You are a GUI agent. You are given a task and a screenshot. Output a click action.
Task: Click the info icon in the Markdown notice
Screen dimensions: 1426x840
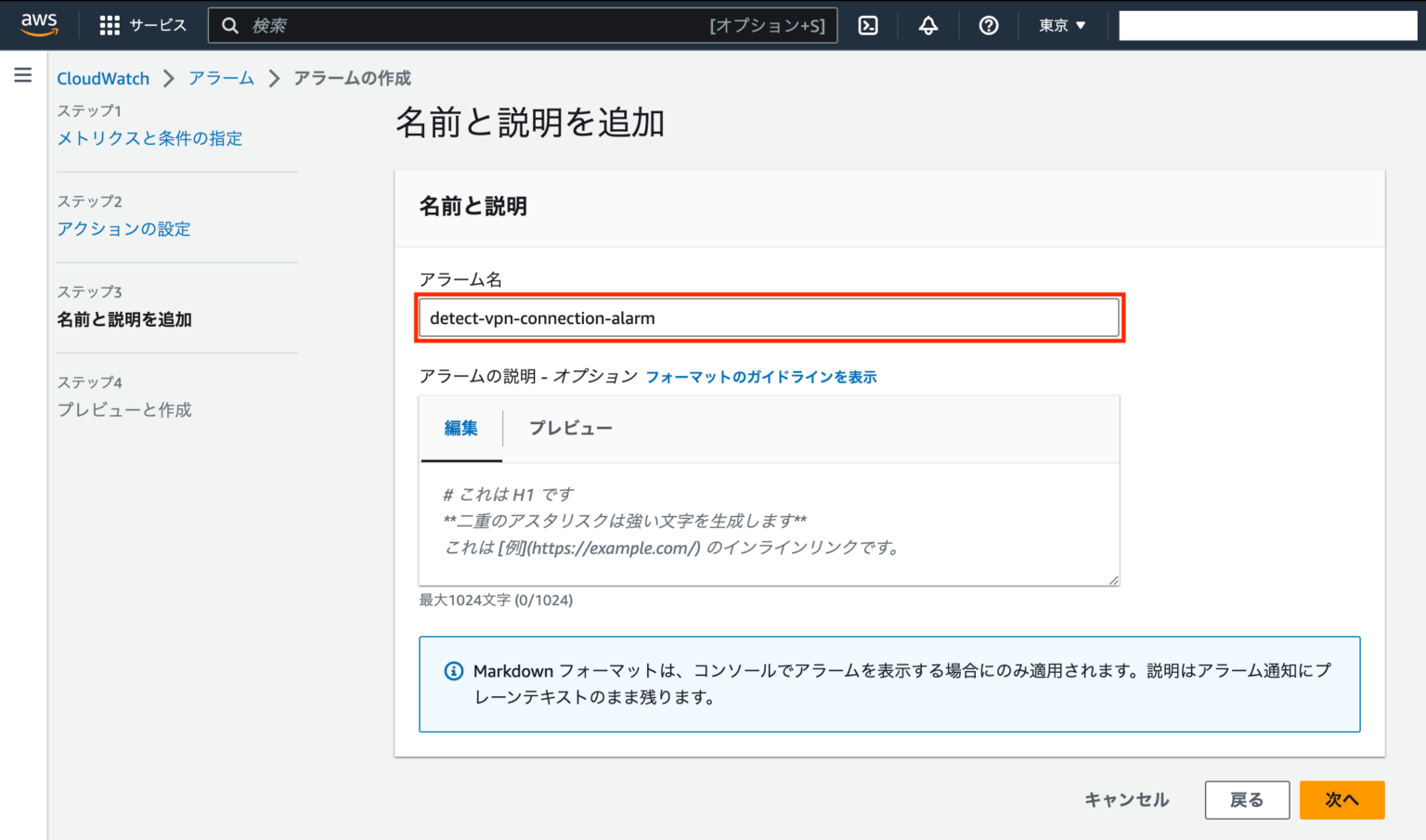point(452,670)
